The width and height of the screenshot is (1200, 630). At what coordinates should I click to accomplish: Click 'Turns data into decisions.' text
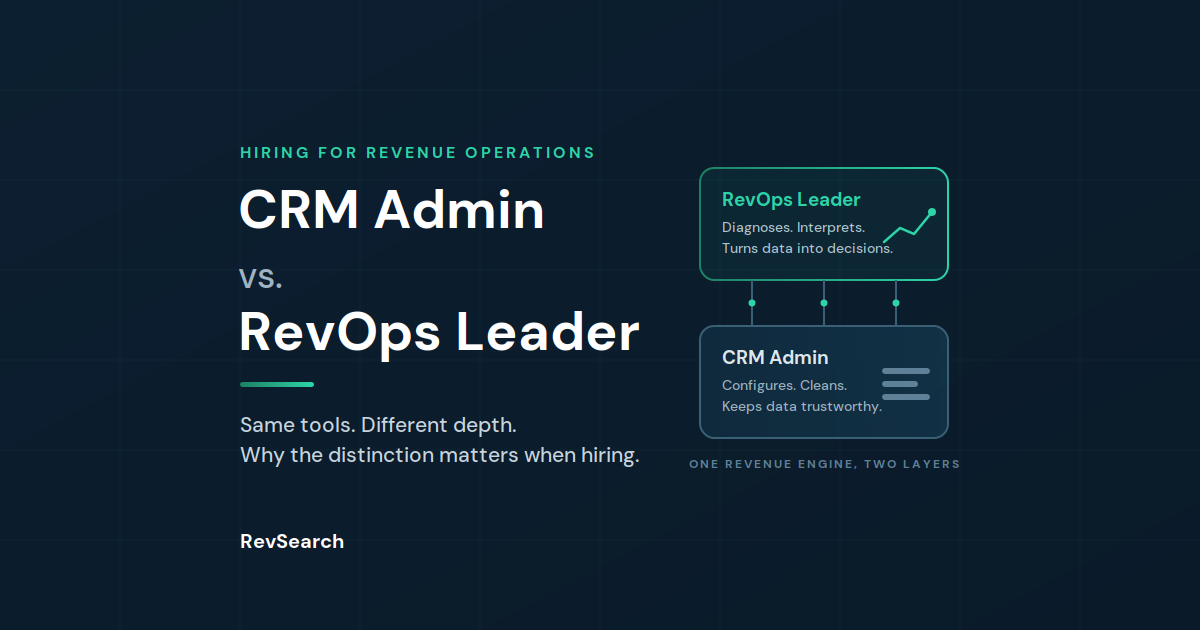click(807, 248)
